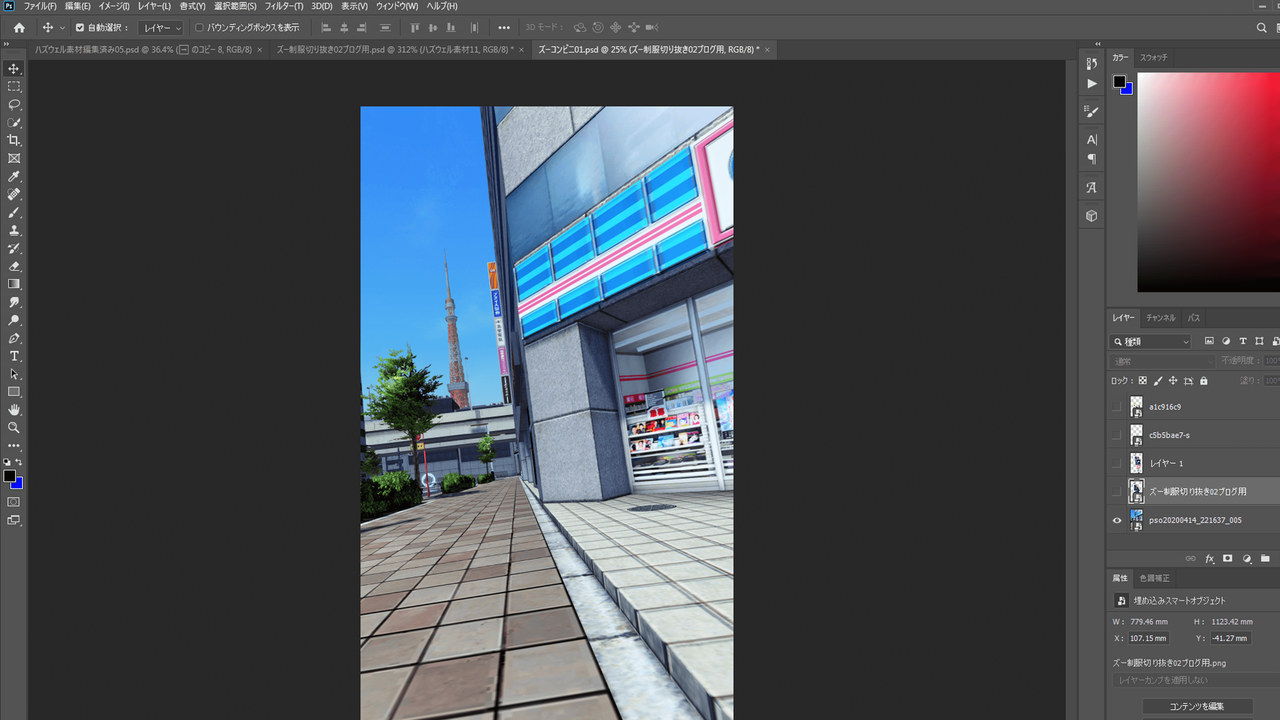Select the Zoom tool
1280x720 pixels.
tap(14, 428)
